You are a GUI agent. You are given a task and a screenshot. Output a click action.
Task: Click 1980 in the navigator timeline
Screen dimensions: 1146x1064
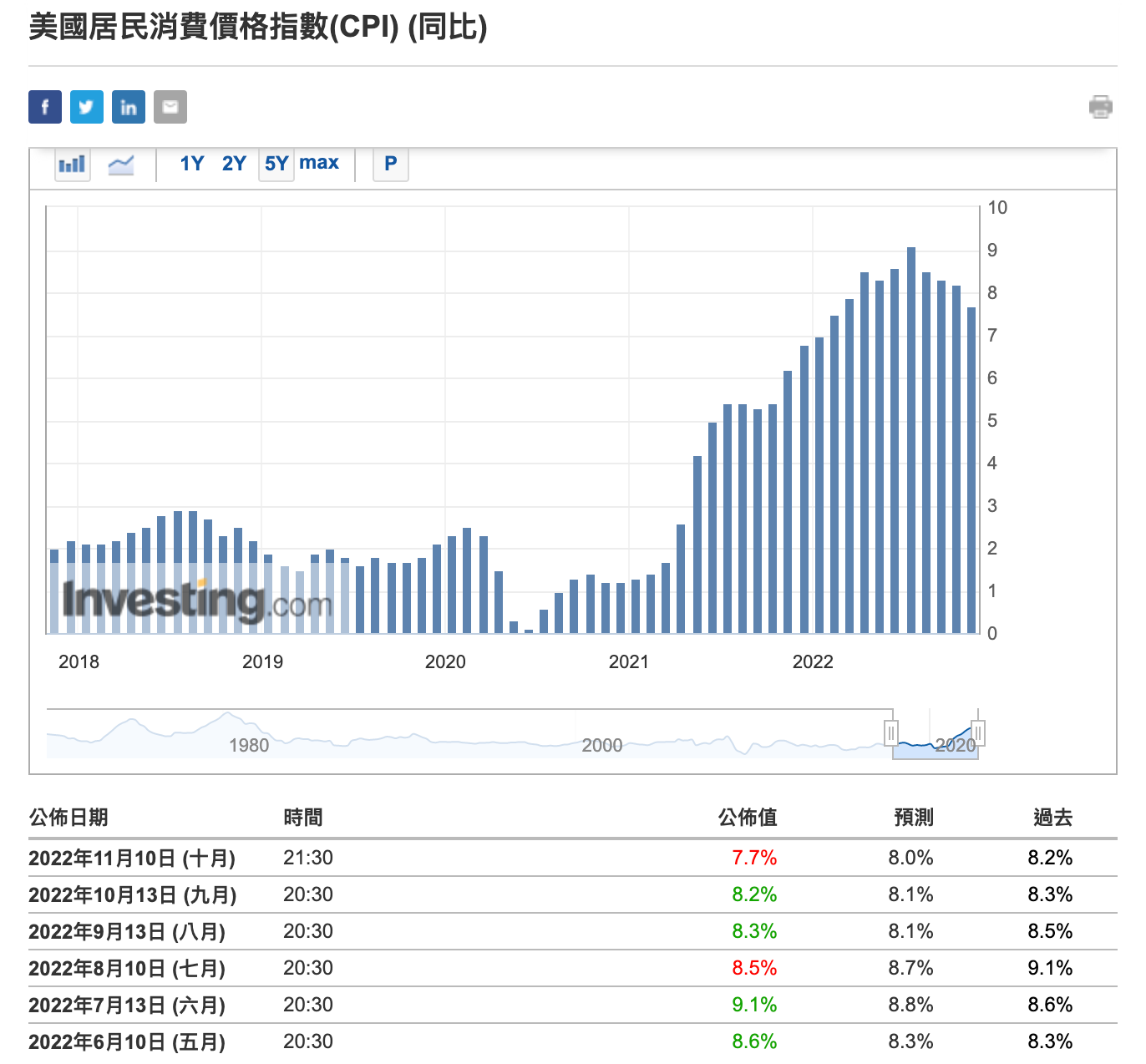249,745
